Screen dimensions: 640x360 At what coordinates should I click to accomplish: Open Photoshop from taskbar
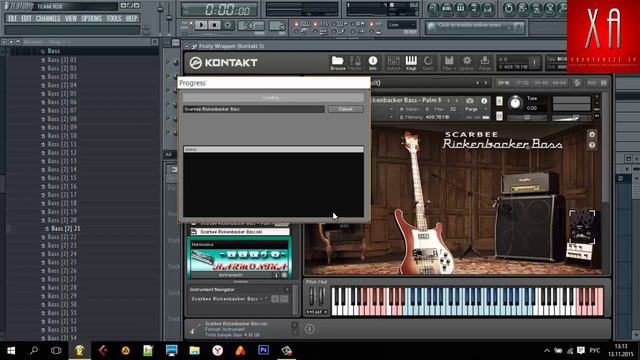coord(264,351)
